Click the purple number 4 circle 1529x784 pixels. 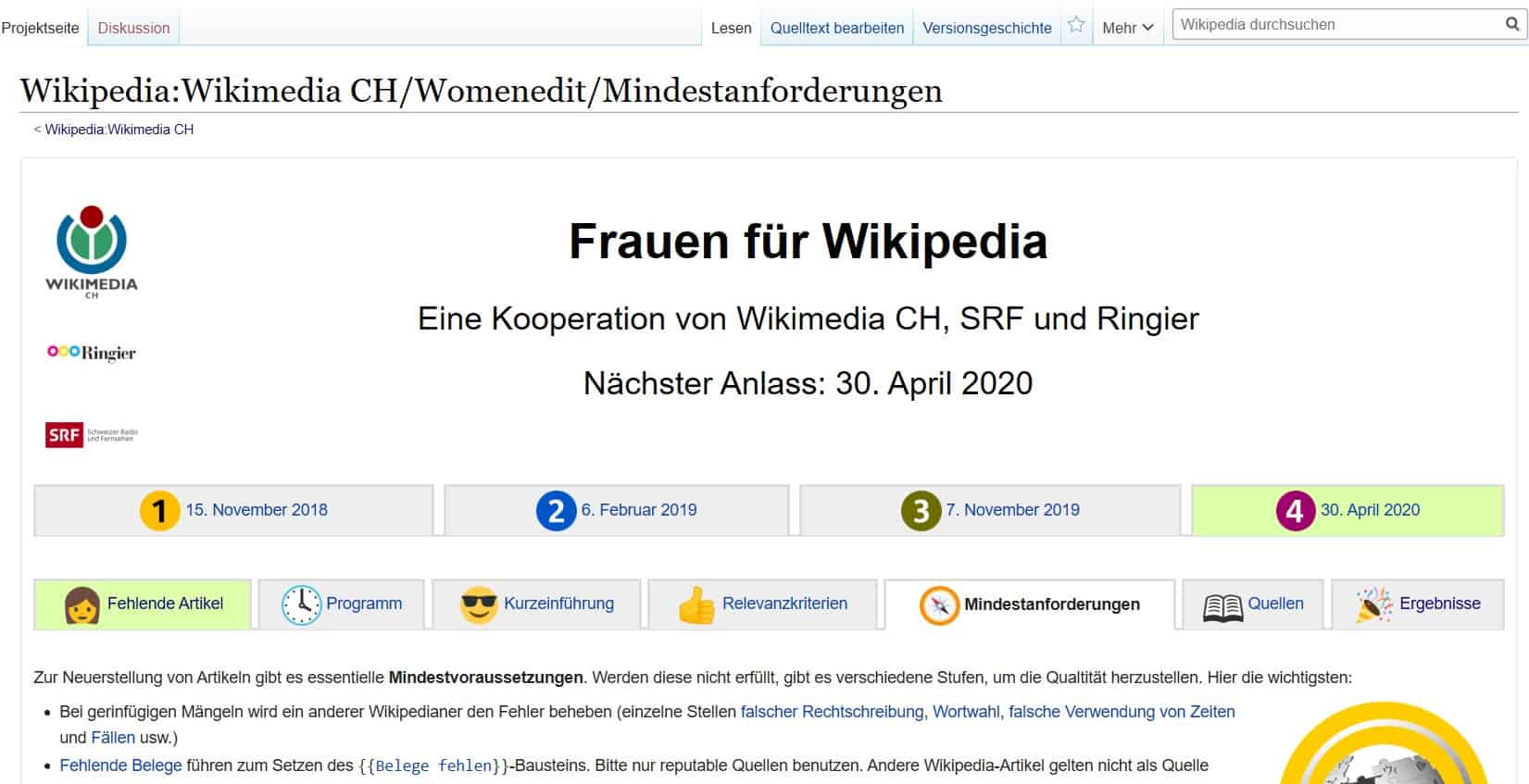click(x=1295, y=510)
